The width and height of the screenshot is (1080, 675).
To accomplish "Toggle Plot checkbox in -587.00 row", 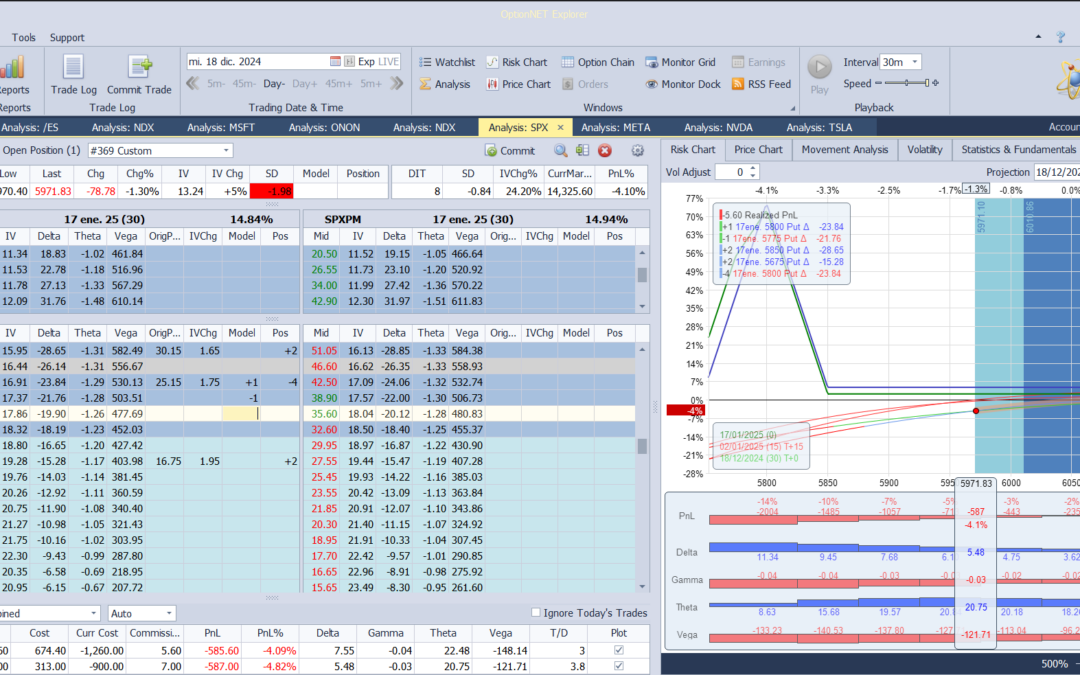I will tap(619, 666).
